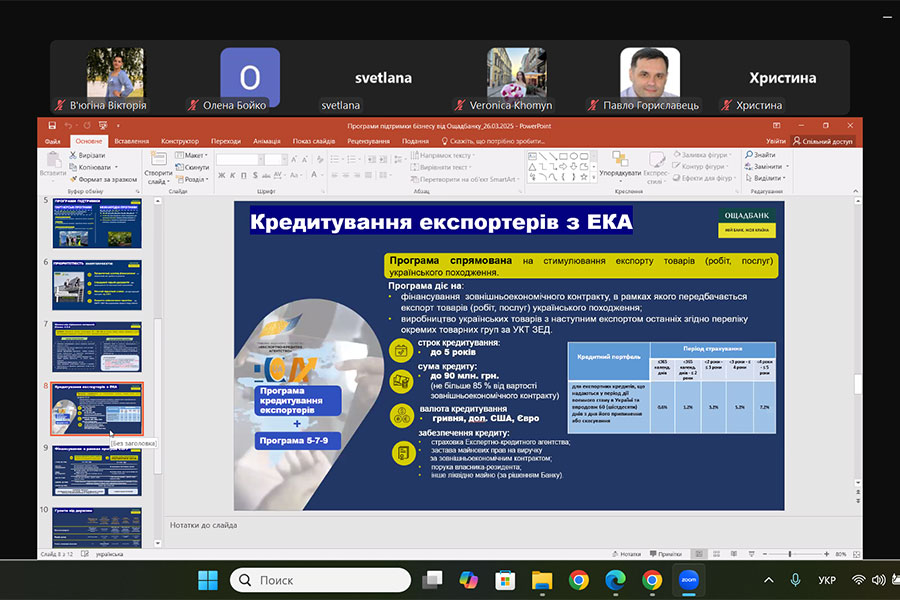Screen dimensions: 900x600
Task: Open Zoom app from the taskbar
Action: [x=689, y=580]
